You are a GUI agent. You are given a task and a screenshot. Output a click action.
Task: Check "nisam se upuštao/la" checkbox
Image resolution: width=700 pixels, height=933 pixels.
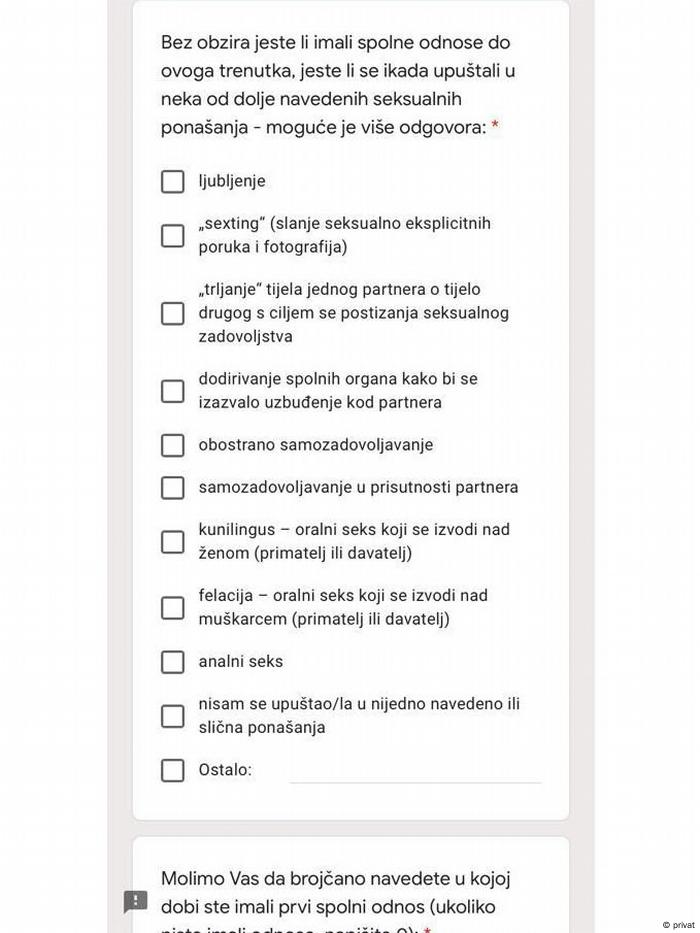click(173, 716)
